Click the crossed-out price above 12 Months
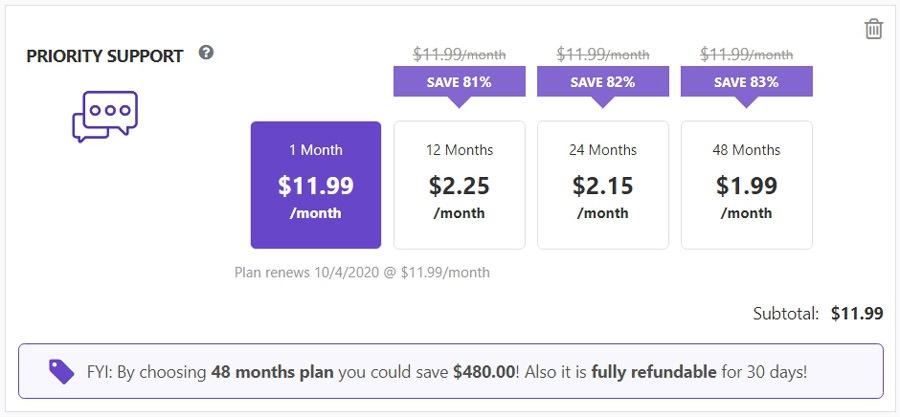This screenshot has width=900, height=417. tap(459, 54)
